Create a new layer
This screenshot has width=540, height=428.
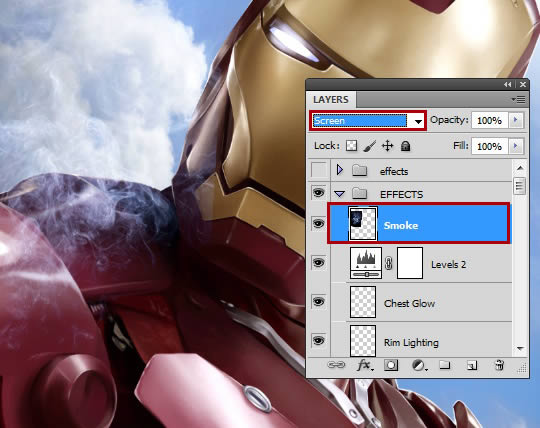pos(472,365)
